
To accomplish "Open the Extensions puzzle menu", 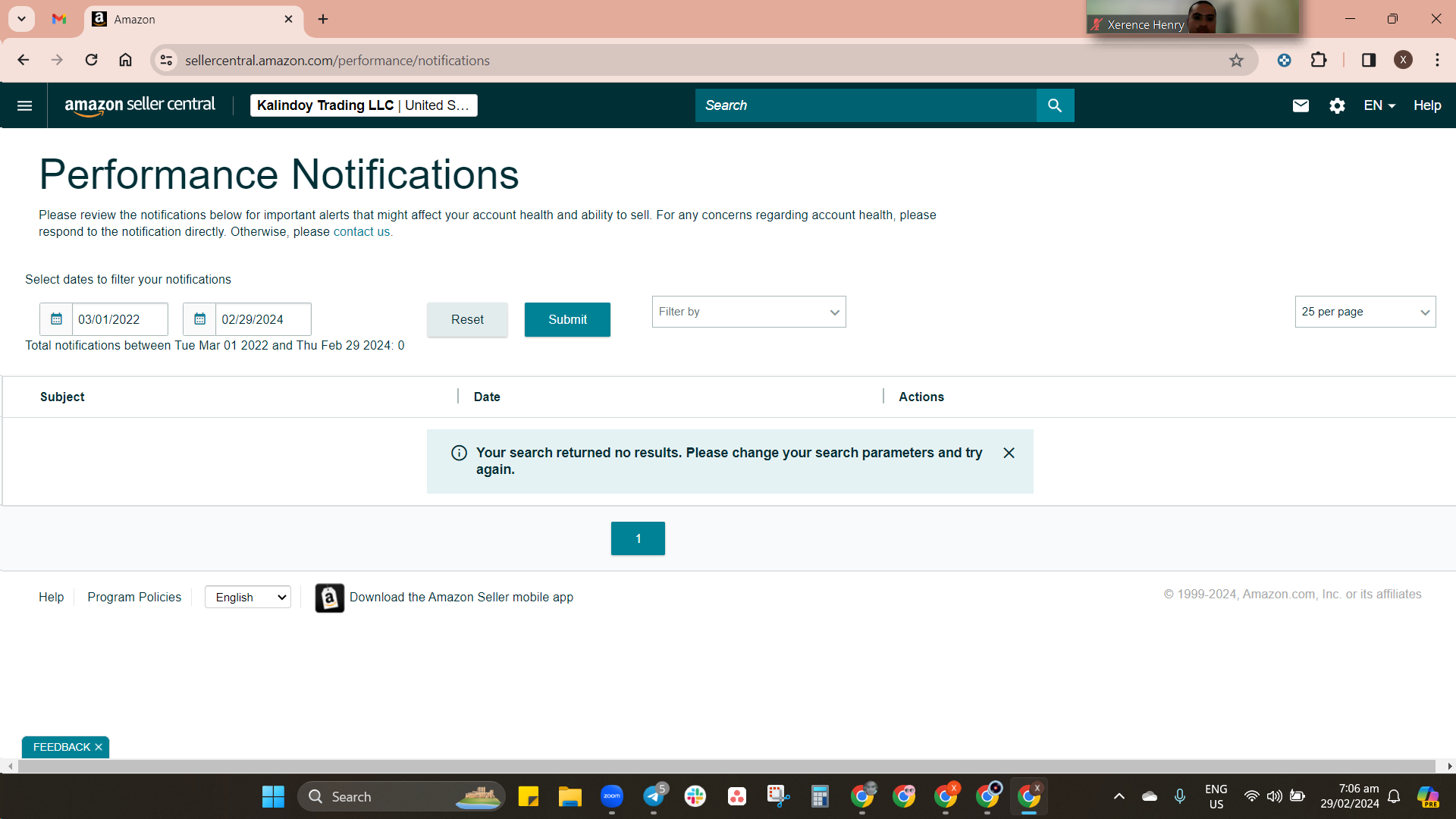I will click(1319, 60).
